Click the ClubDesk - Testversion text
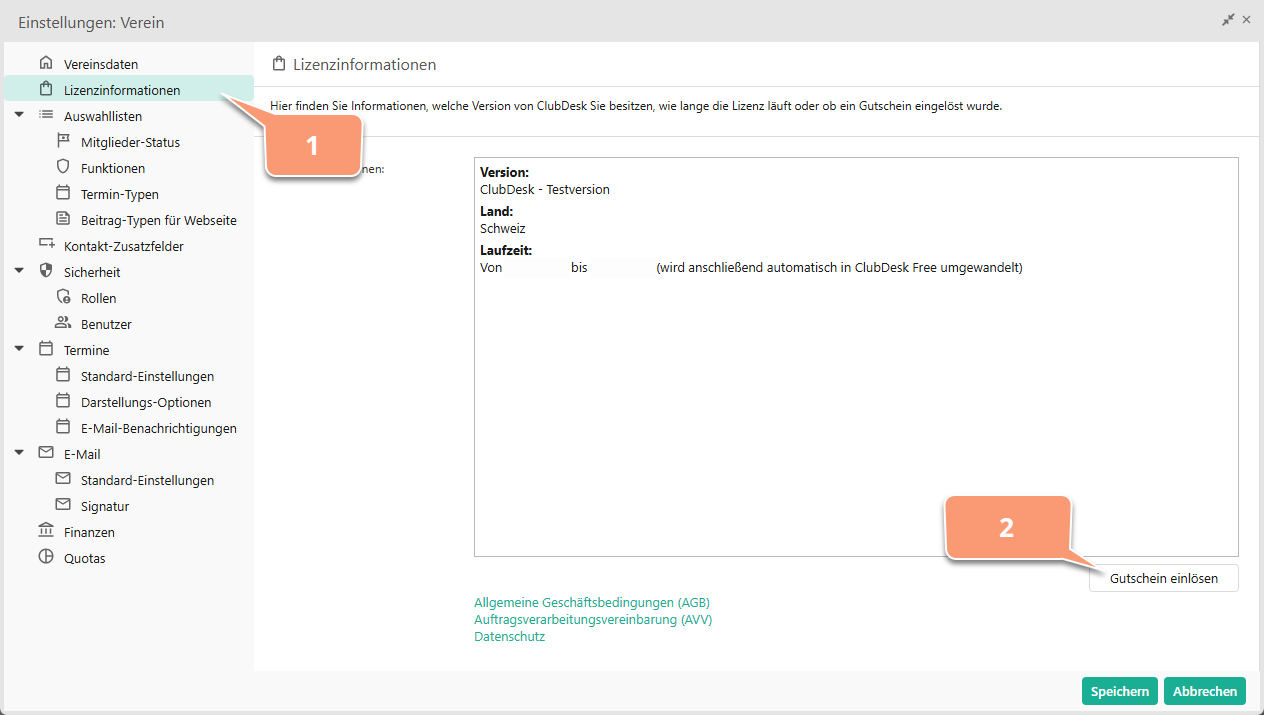 click(x=545, y=189)
